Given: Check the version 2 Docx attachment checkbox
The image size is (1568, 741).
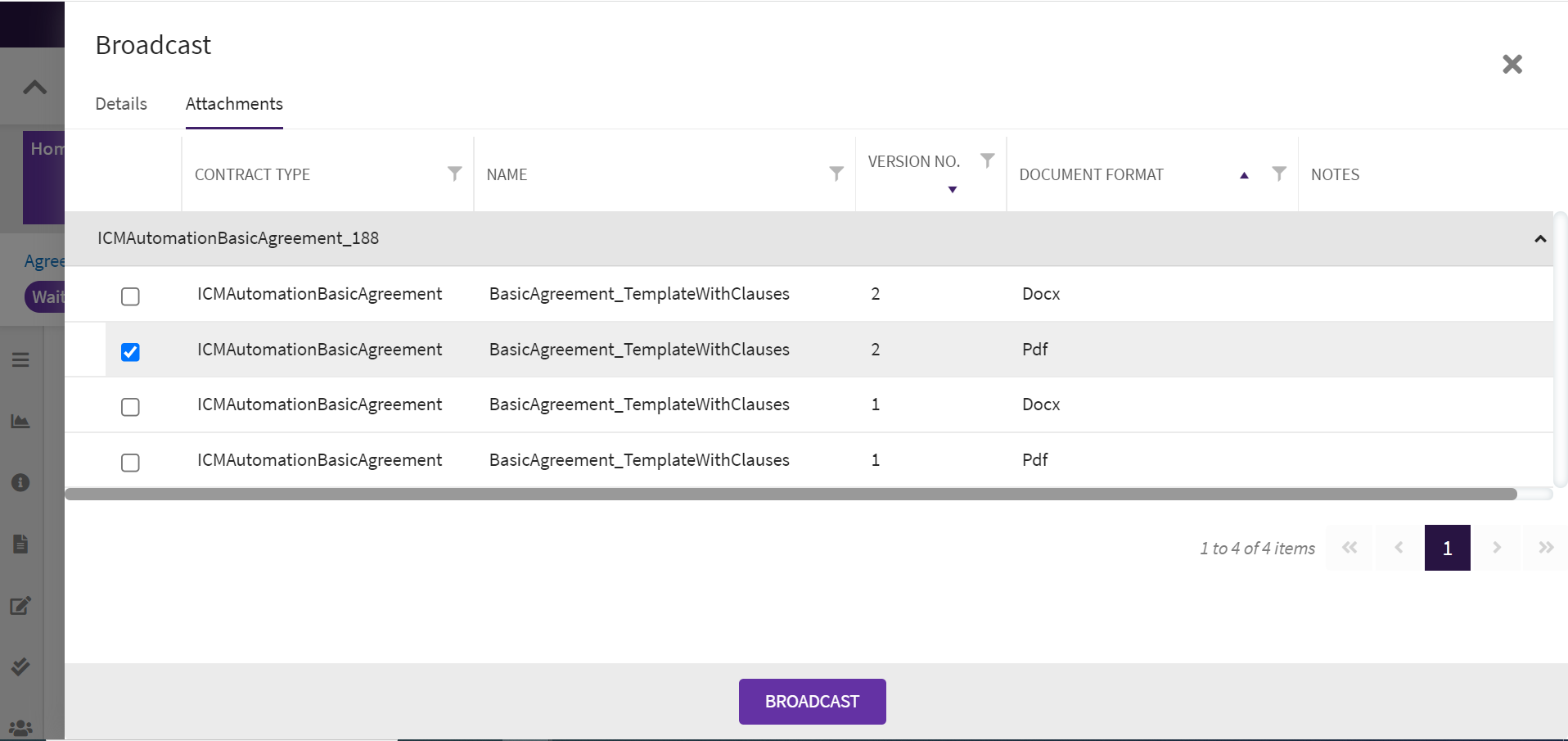Looking at the screenshot, I should 130,296.
